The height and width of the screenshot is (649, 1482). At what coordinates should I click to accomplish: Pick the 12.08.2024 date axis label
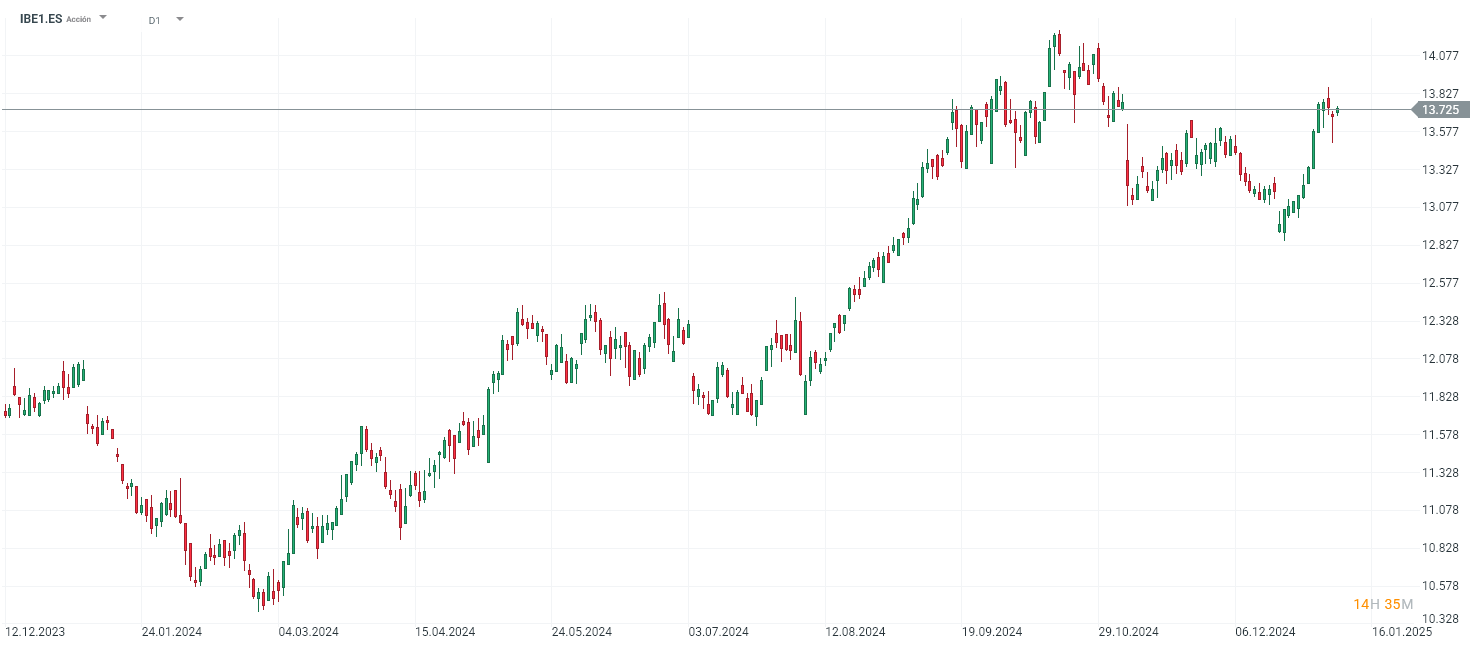(x=855, y=632)
